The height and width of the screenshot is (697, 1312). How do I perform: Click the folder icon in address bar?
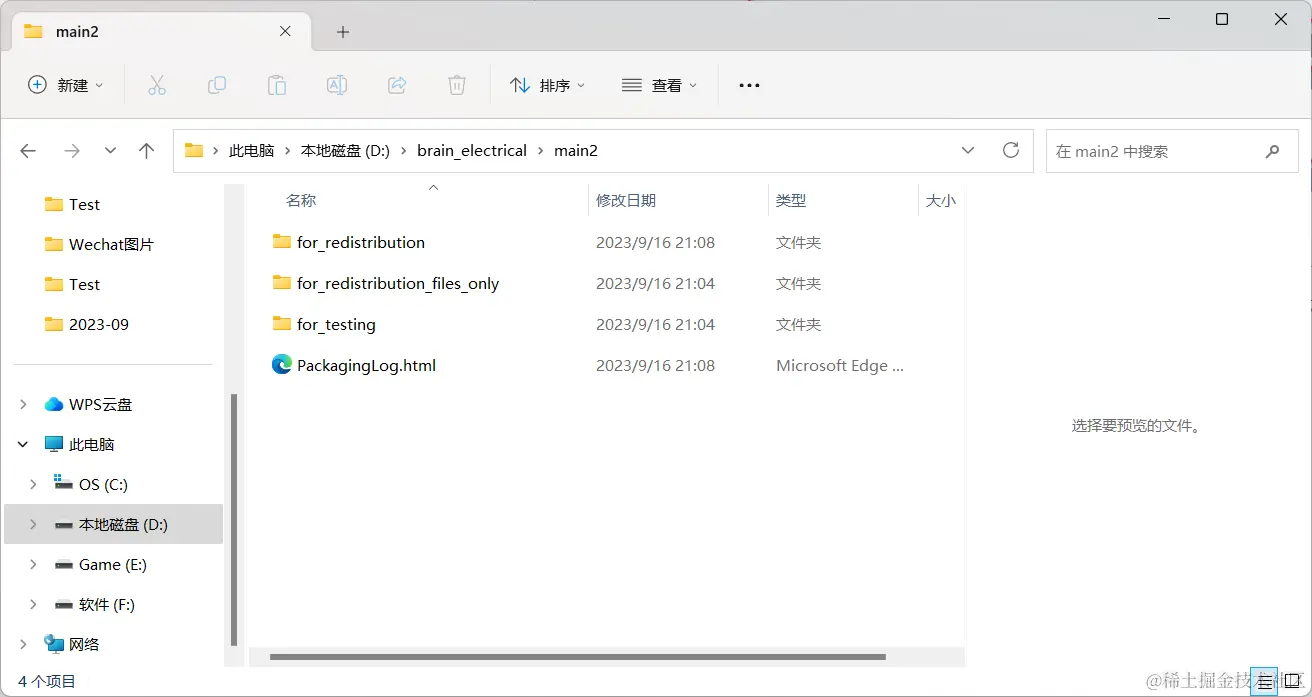coord(194,151)
